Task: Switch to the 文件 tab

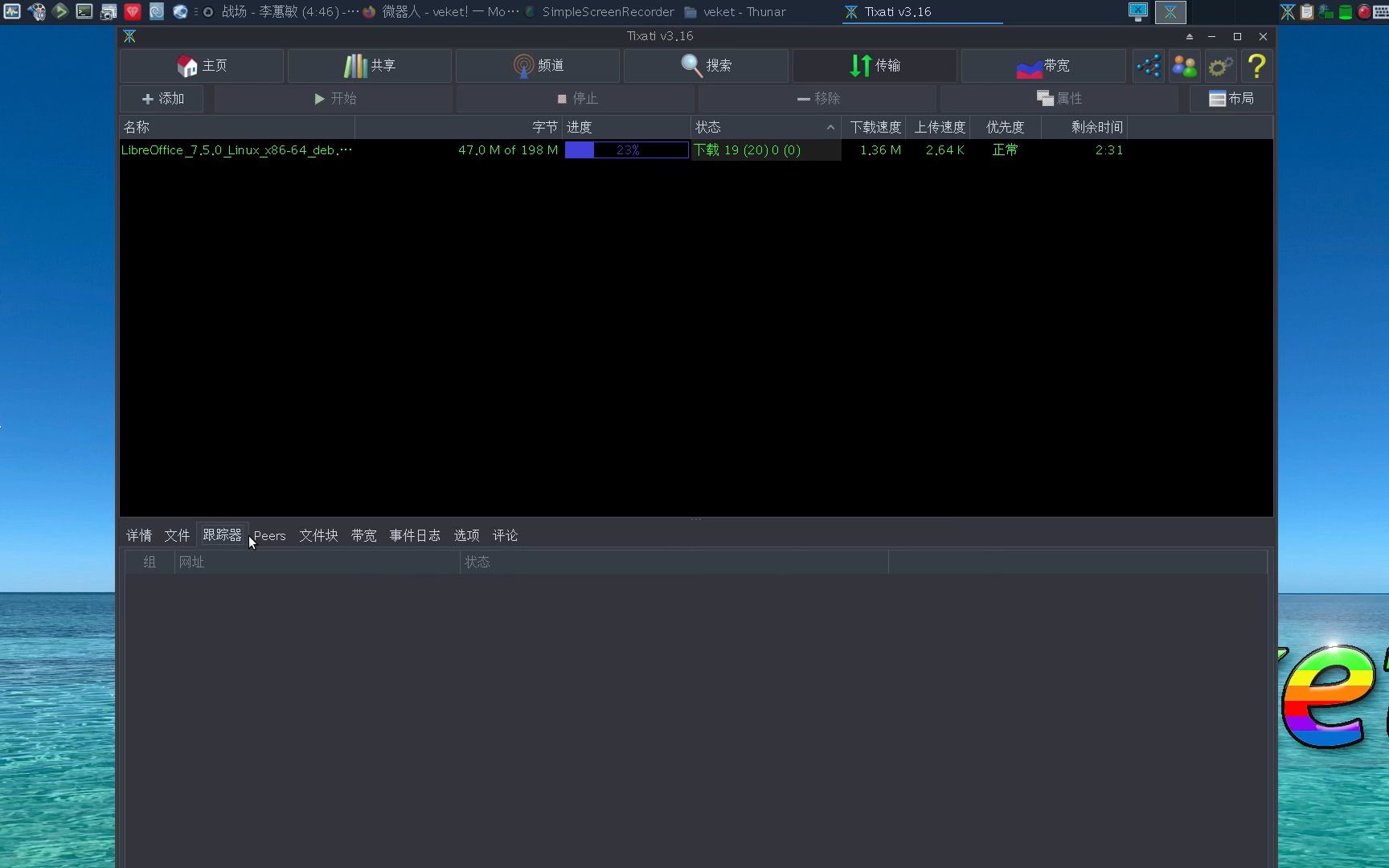Action: pyautogui.click(x=178, y=535)
